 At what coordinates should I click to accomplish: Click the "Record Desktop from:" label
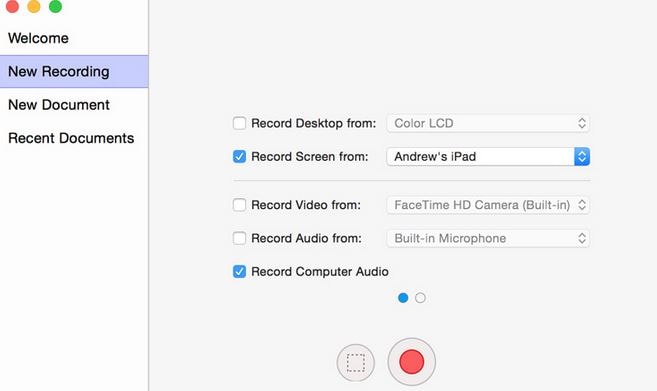(x=313, y=123)
